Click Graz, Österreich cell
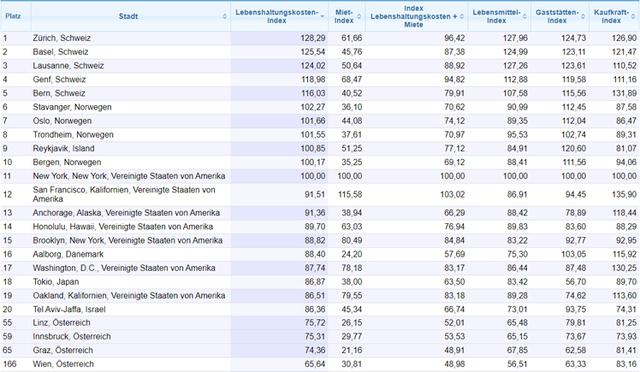640x372 pixels. pos(131,350)
